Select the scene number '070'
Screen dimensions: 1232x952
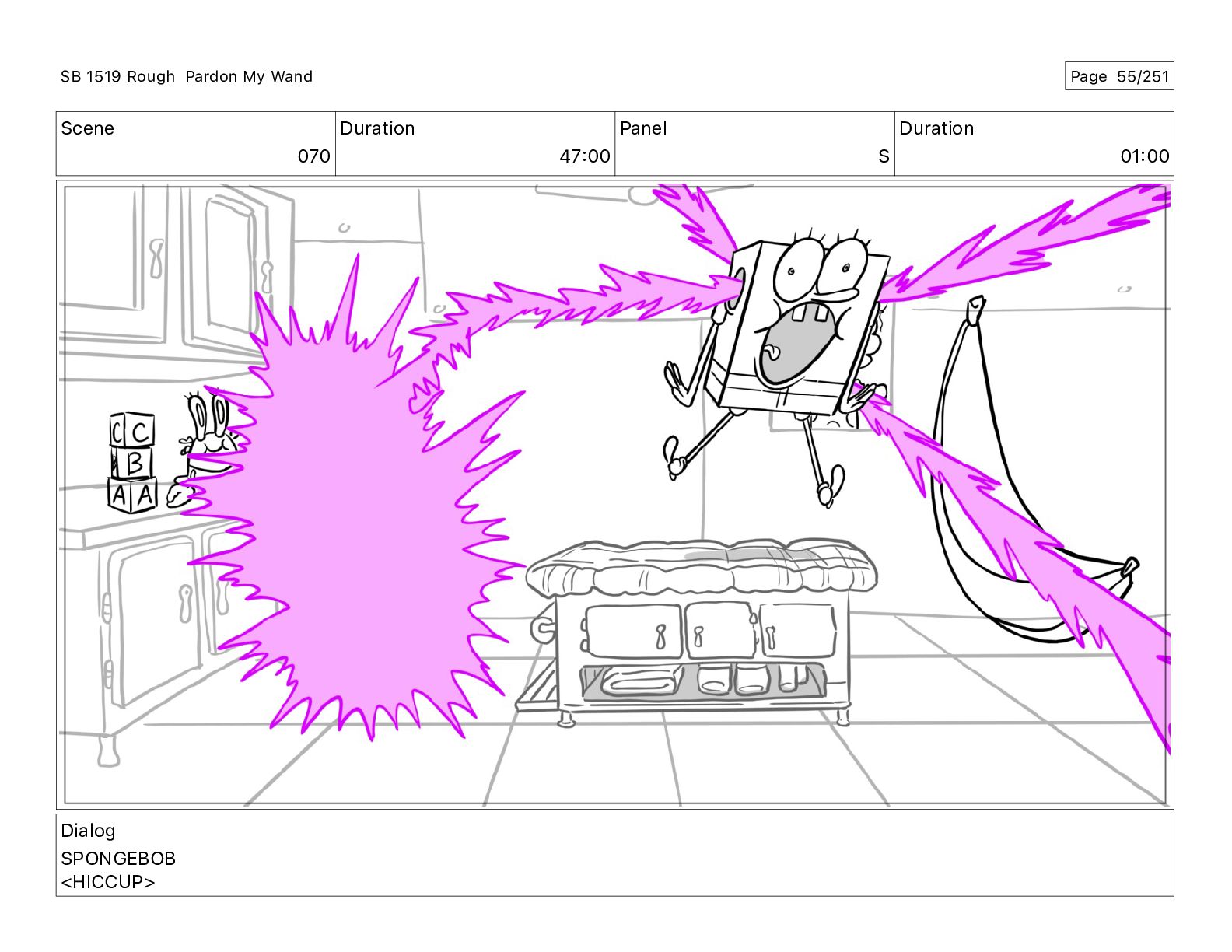click(314, 156)
